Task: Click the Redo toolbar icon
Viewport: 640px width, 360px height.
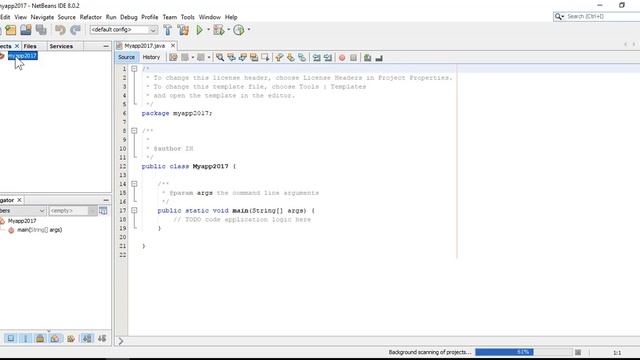Action: click(x=75, y=30)
